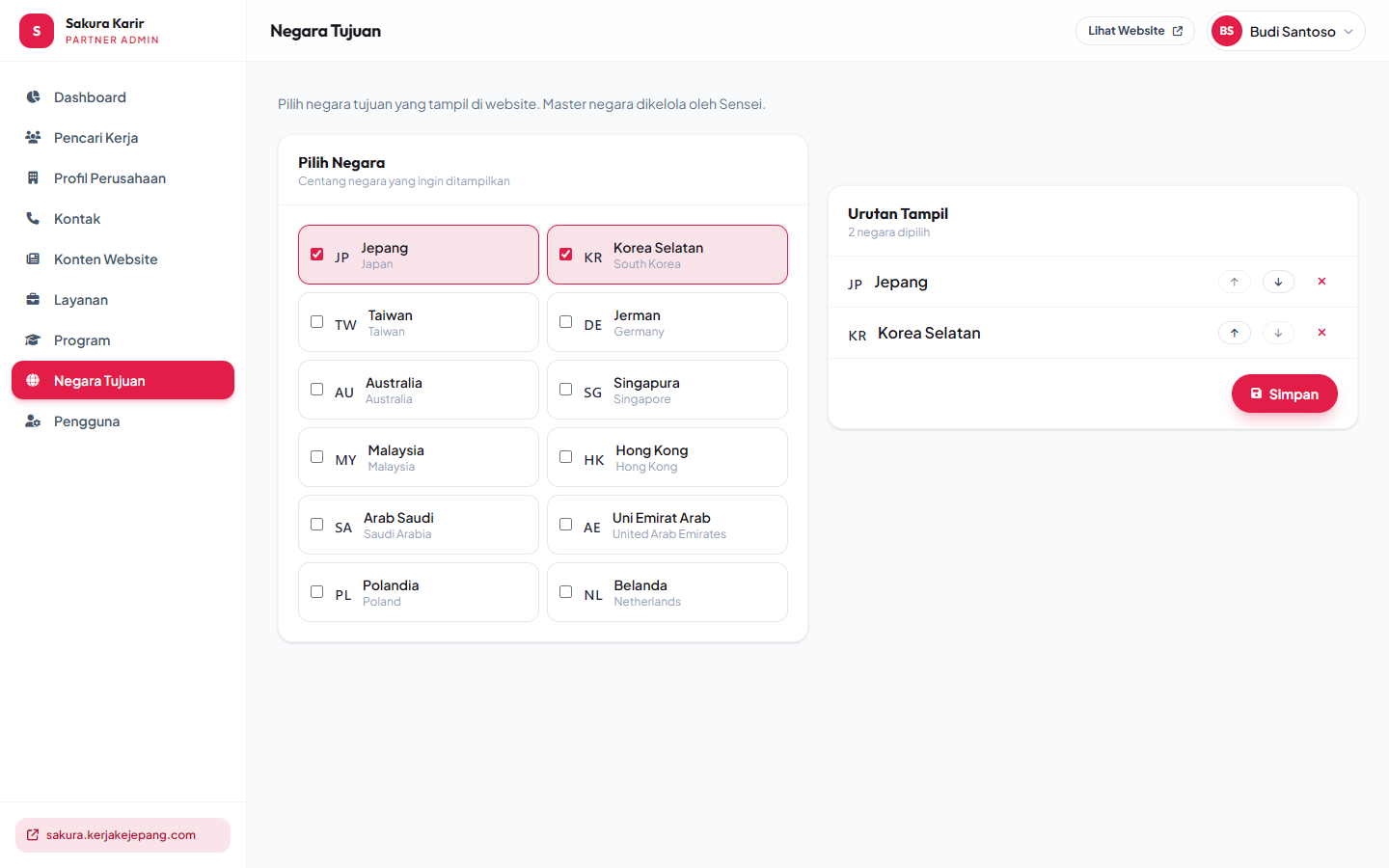Remove Korea Selatan with red X

tap(1321, 333)
